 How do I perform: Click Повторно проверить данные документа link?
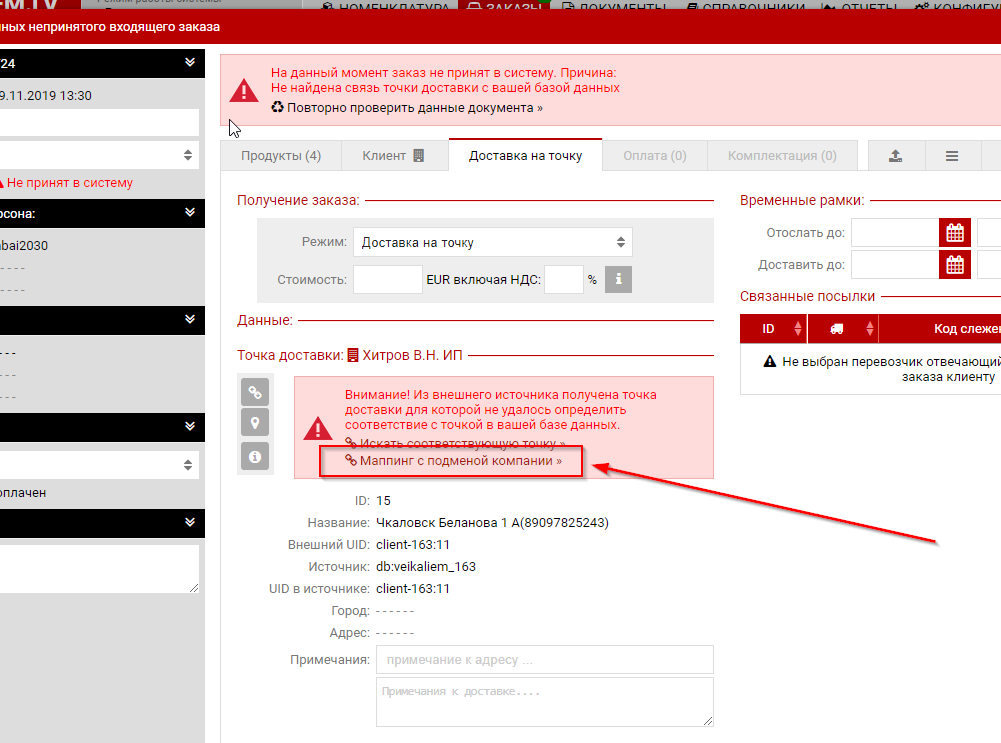[413, 107]
